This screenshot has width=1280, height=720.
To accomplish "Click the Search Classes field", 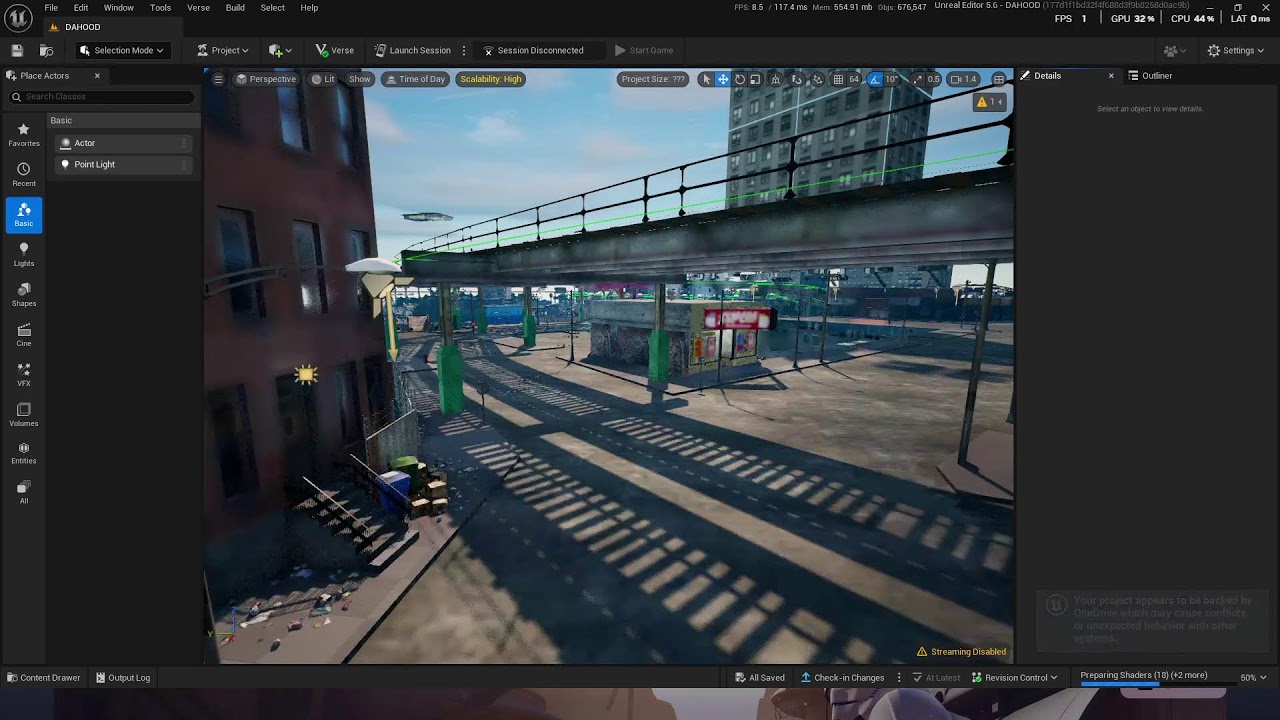I will [x=100, y=97].
